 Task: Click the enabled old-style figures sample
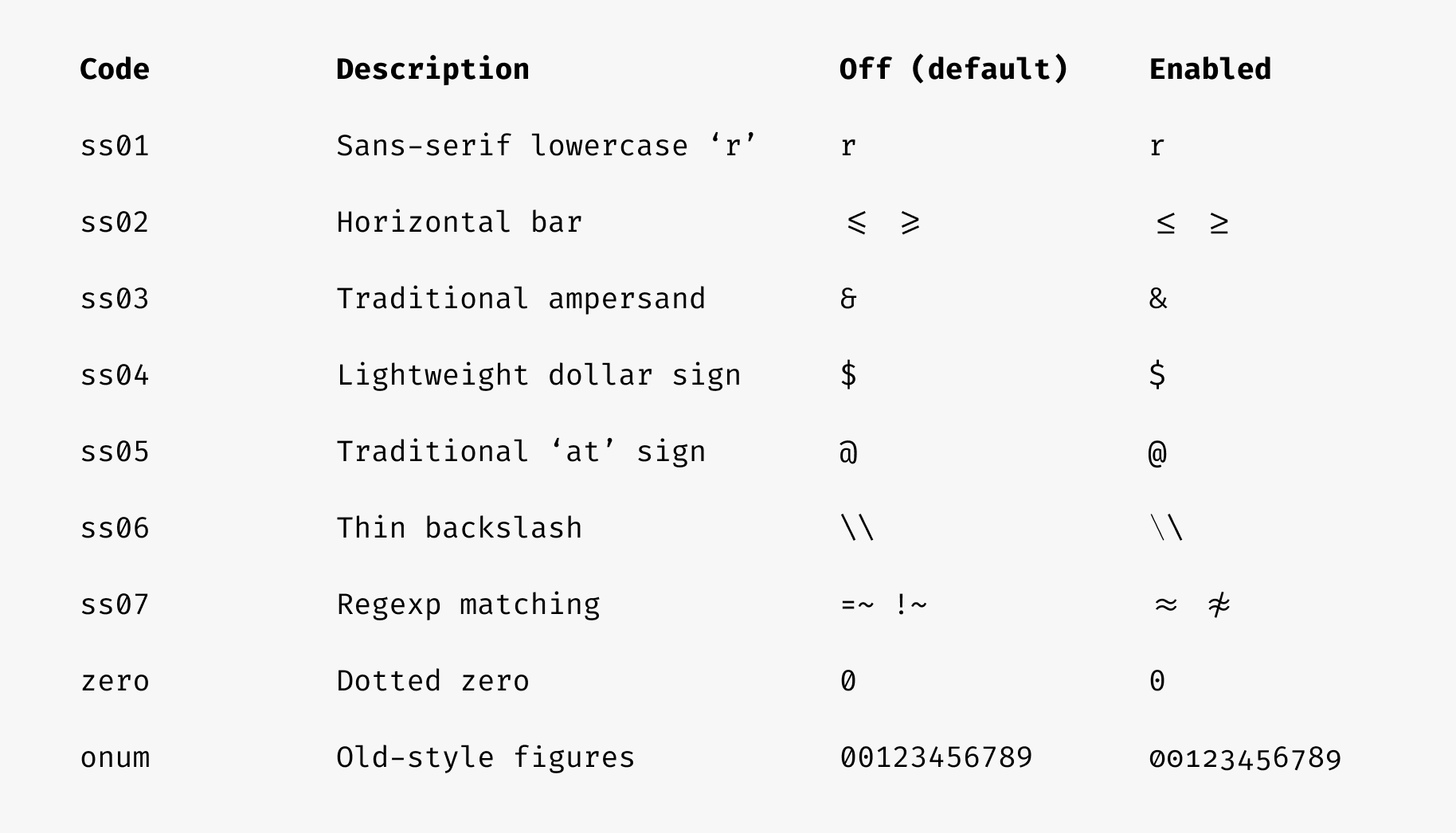[1245, 758]
